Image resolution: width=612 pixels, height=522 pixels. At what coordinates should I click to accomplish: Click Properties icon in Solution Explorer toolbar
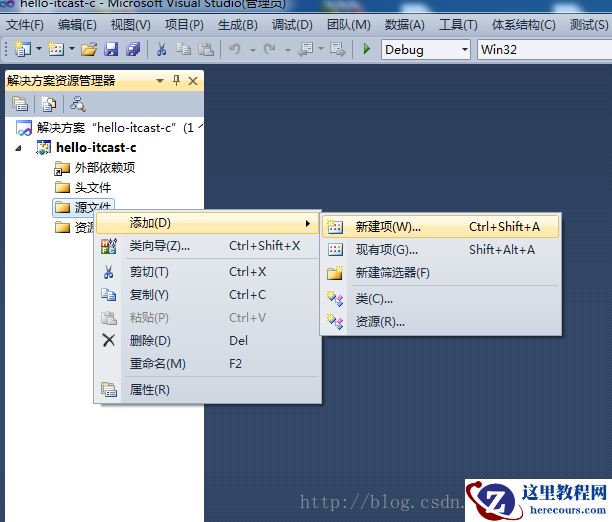pos(20,104)
